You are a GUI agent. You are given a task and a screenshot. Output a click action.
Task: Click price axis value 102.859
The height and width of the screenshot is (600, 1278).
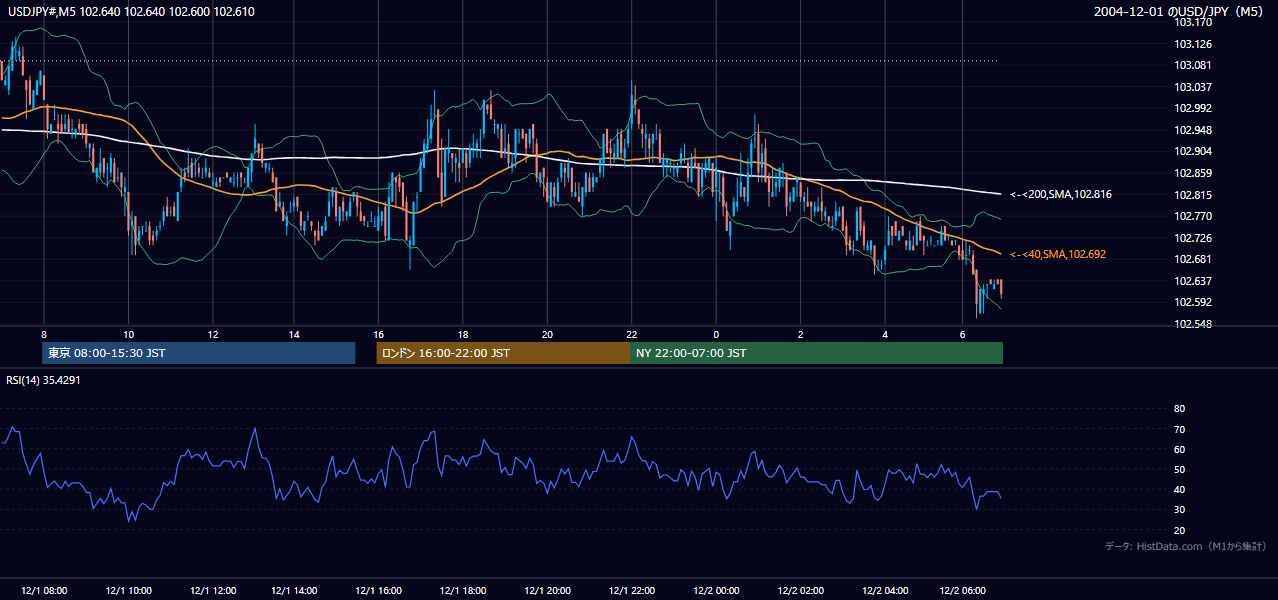(1193, 173)
